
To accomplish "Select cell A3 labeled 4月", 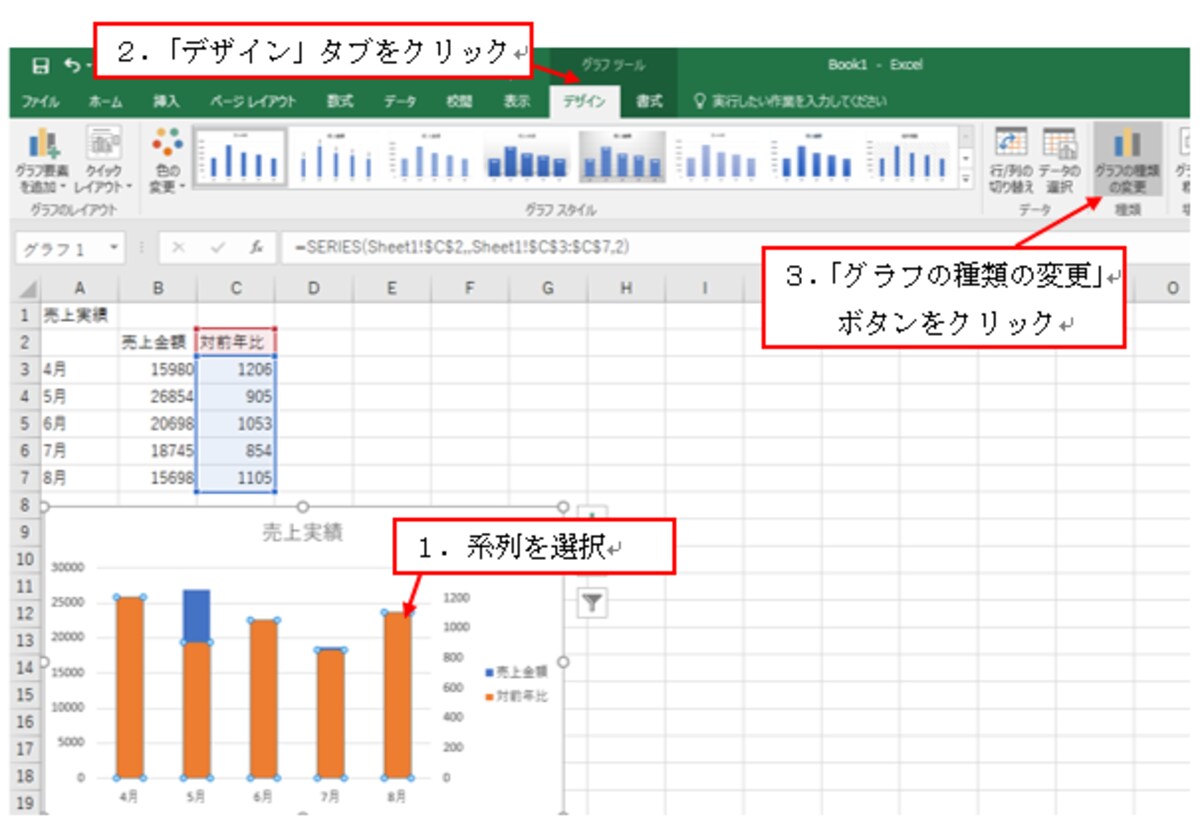I will coord(79,369).
